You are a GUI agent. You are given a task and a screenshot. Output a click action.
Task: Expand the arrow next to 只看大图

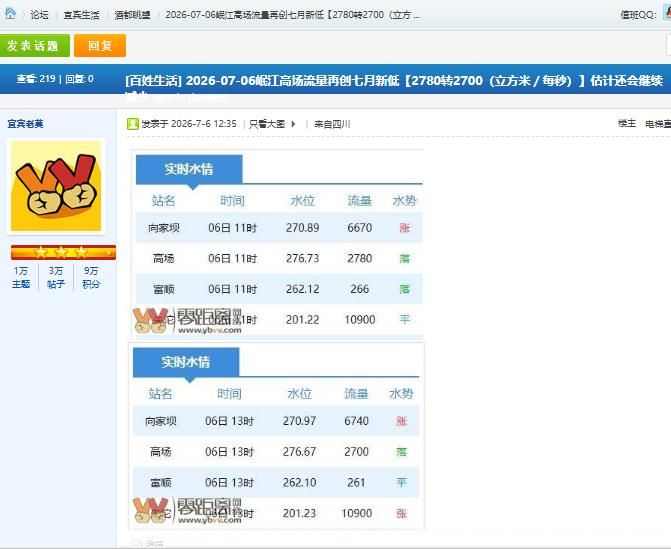click(294, 124)
